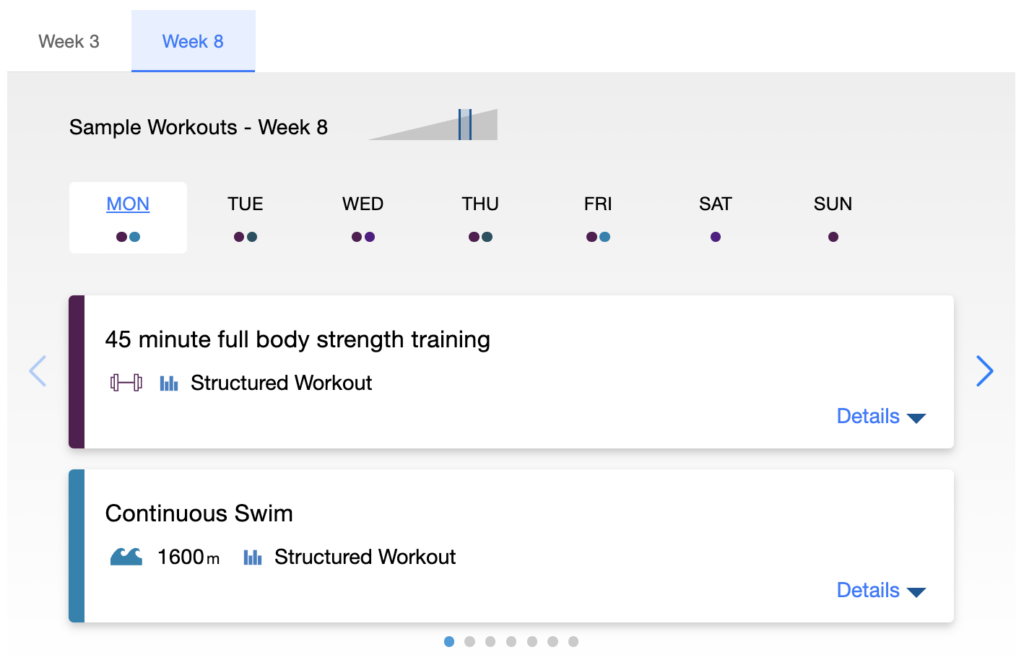Jump to the second carousel page dot
The image size is (1024, 660).
pos(470,642)
